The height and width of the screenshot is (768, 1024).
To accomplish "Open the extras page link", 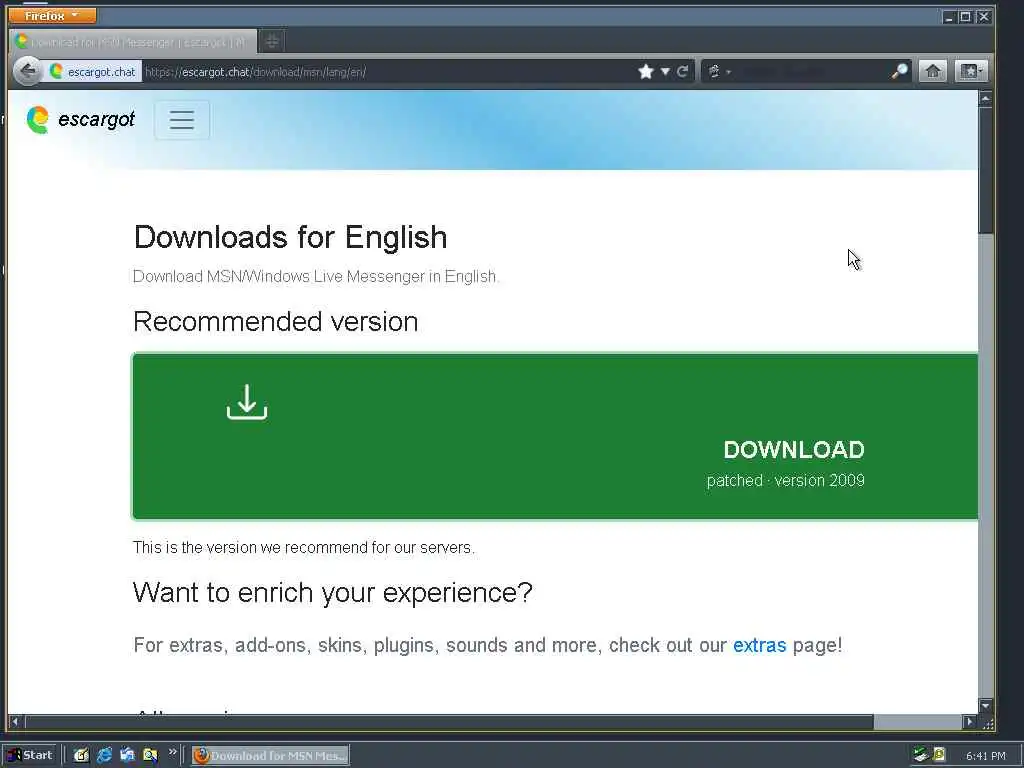I will (760, 645).
